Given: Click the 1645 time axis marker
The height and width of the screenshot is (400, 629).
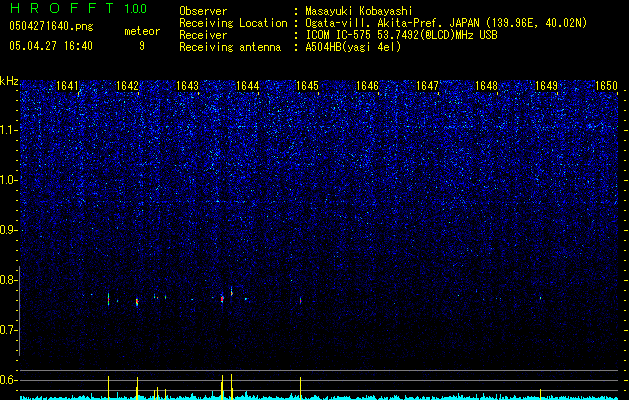Looking at the screenshot, I should click(307, 85).
